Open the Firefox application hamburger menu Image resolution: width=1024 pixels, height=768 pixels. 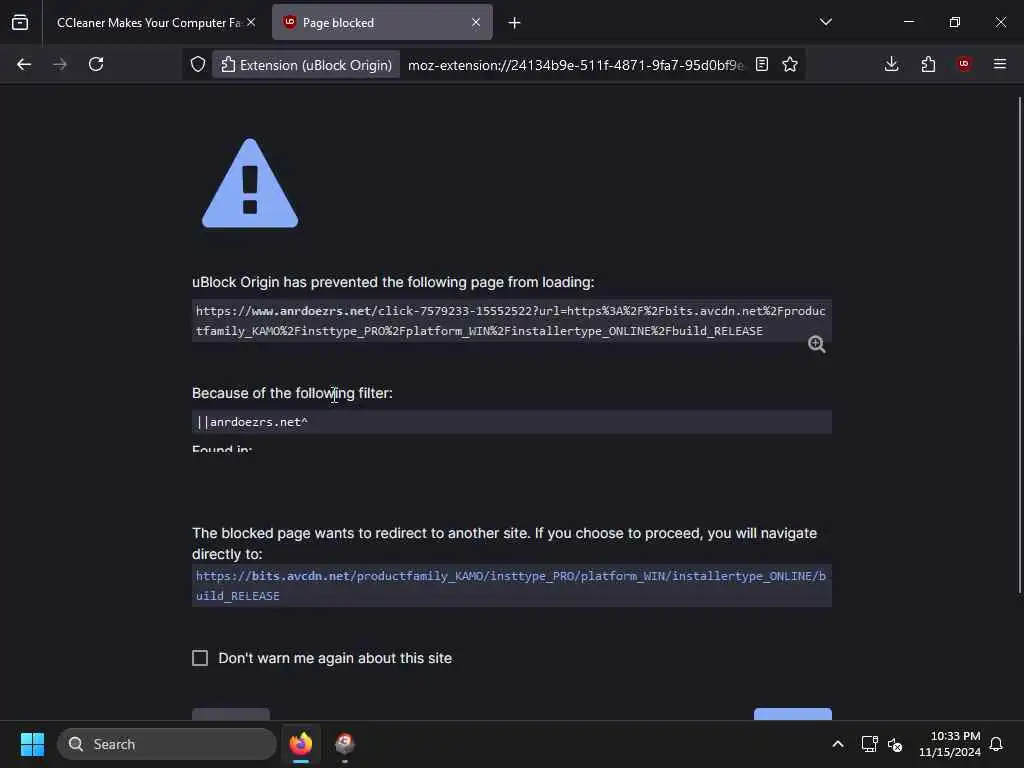point(1000,64)
